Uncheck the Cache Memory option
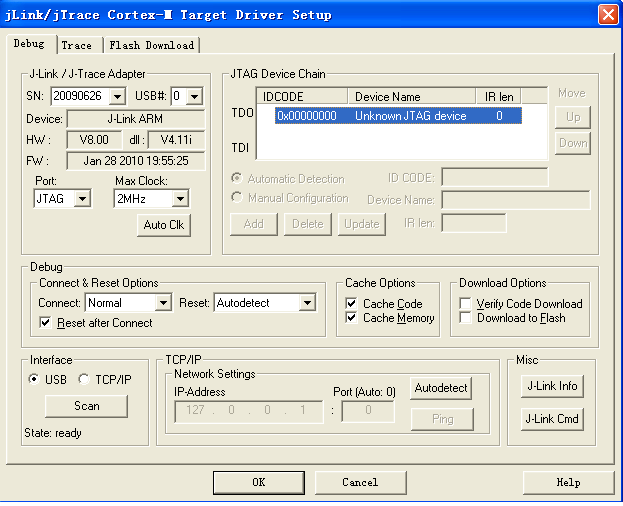This screenshot has height=506, width=623. [352, 318]
